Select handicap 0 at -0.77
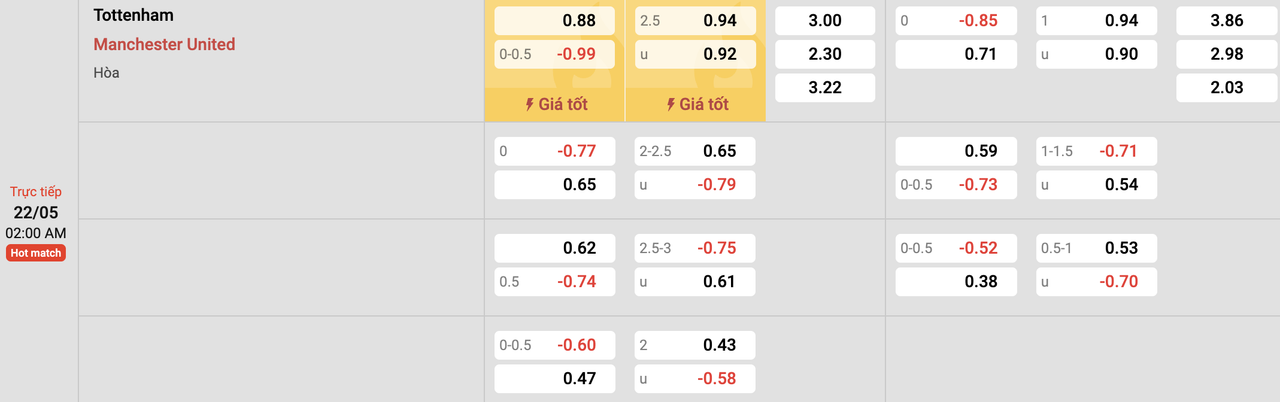Screen dimensions: 1280x402 pos(555,151)
